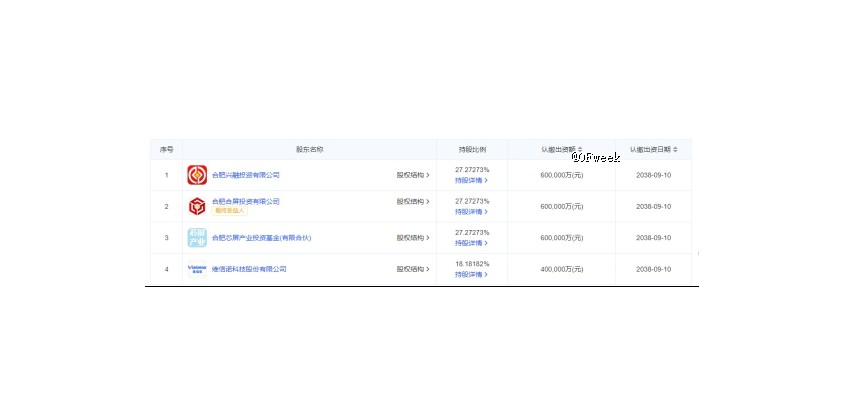
Task: Click serial number 4 in the table
Action: pyautogui.click(x=167, y=269)
